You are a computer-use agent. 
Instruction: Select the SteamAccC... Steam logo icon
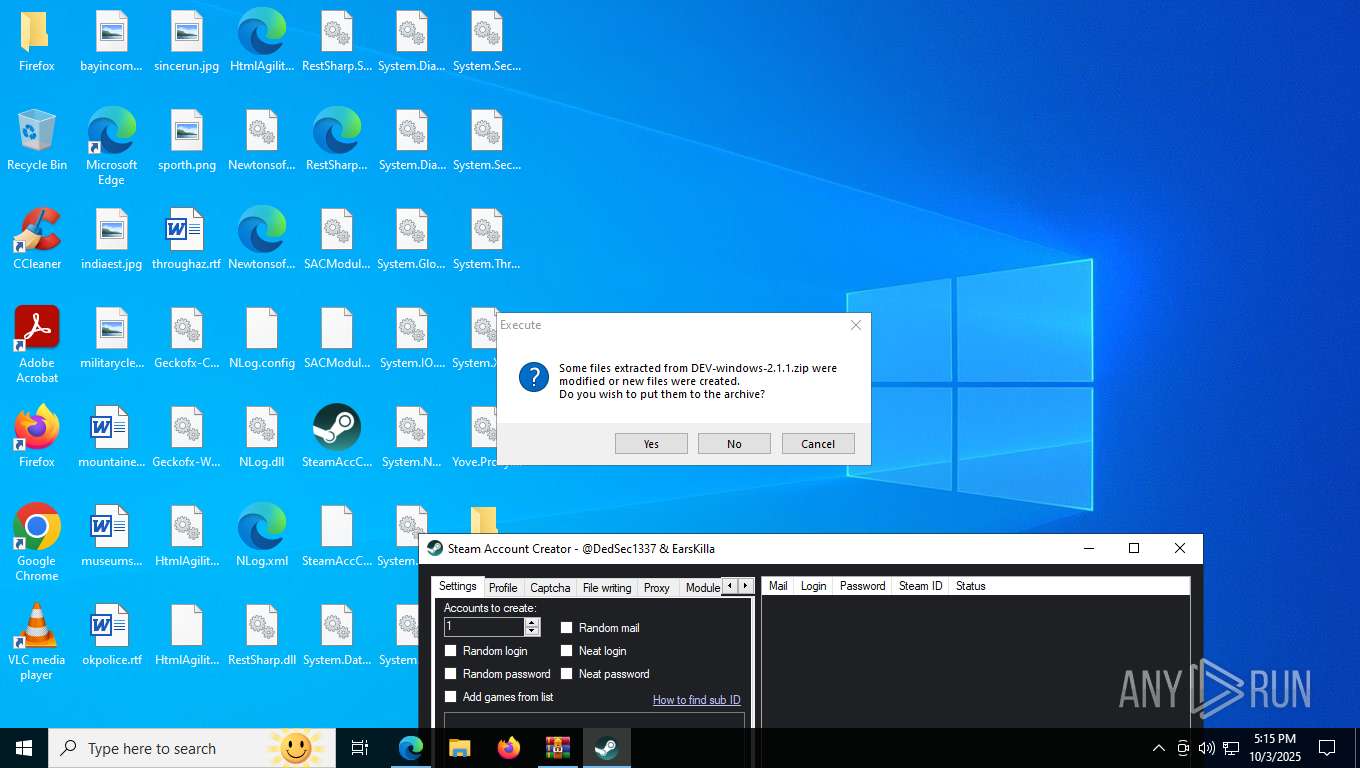(x=337, y=438)
